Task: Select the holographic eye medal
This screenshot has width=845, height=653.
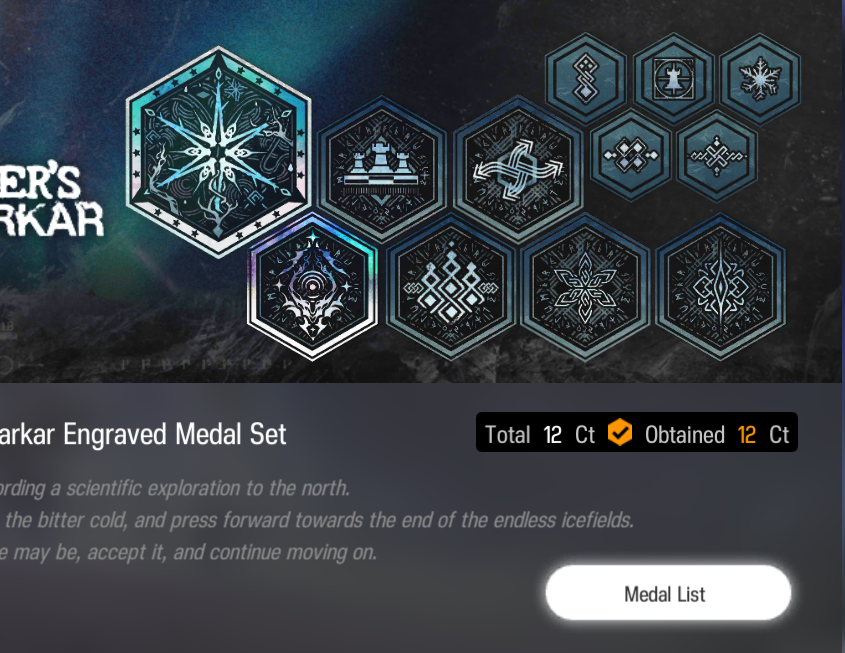Action: (x=313, y=287)
